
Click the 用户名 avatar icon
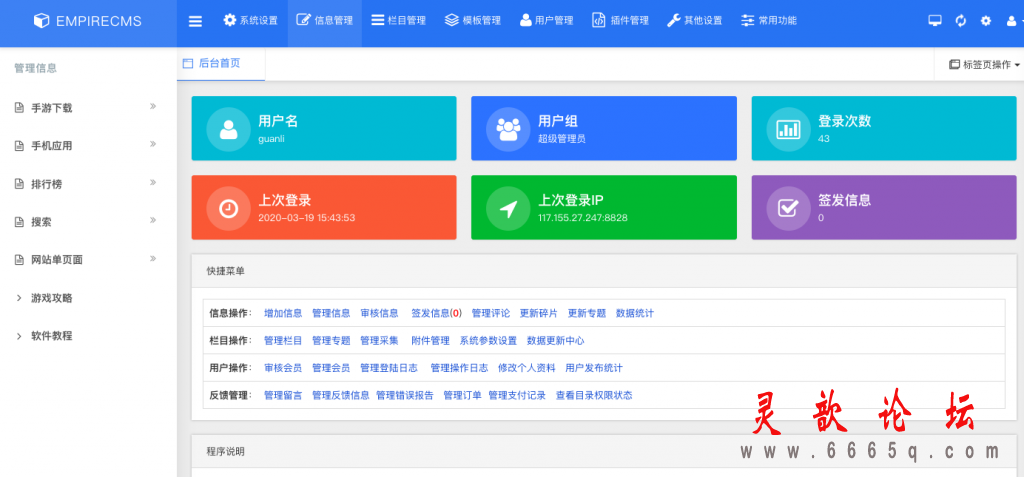[229, 129]
